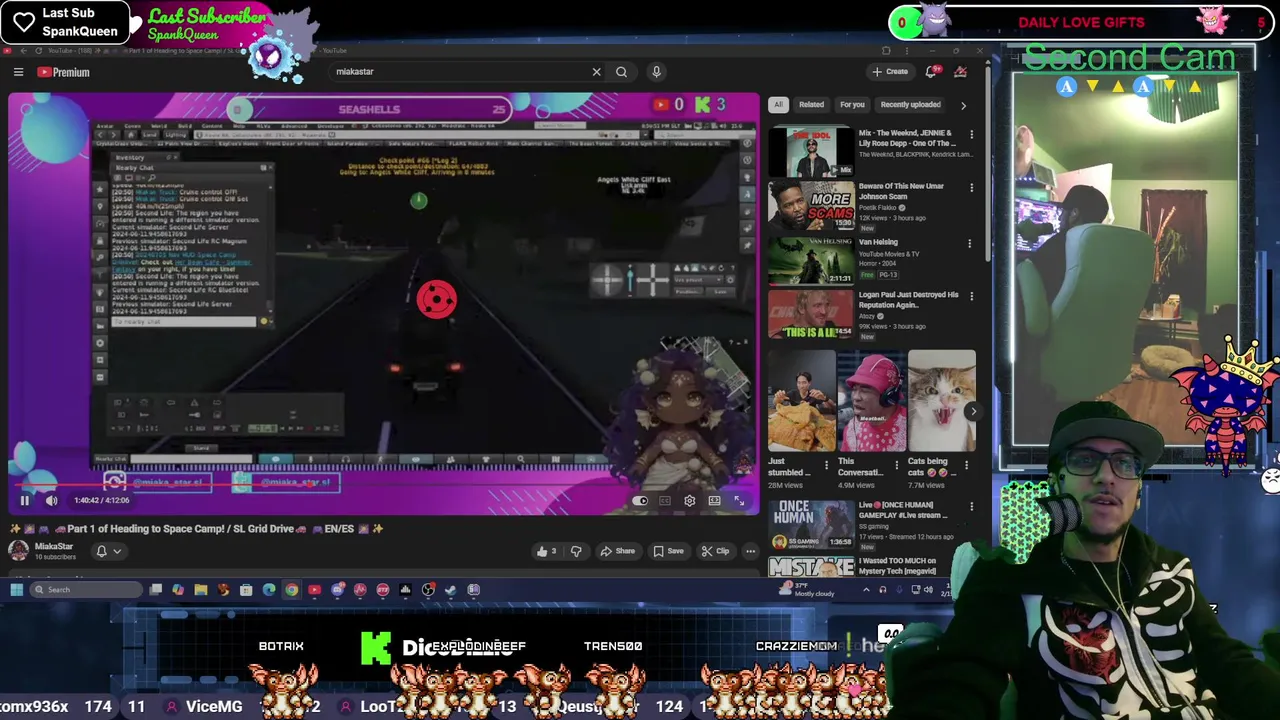The height and width of the screenshot is (720, 1280).
Task: Run search with the magnifier button
Action: [x=621, y=72]
